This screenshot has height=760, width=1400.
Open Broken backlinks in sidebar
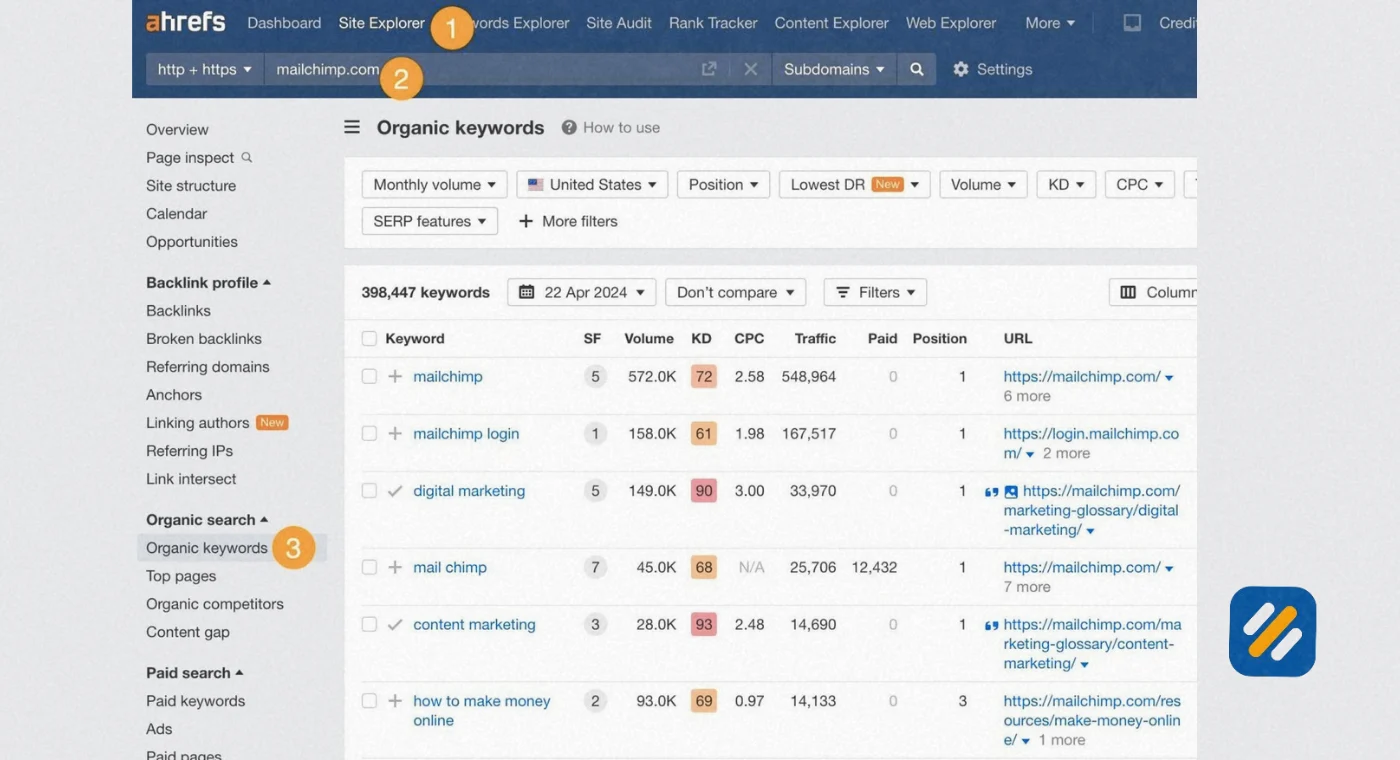tap(204, 339)
